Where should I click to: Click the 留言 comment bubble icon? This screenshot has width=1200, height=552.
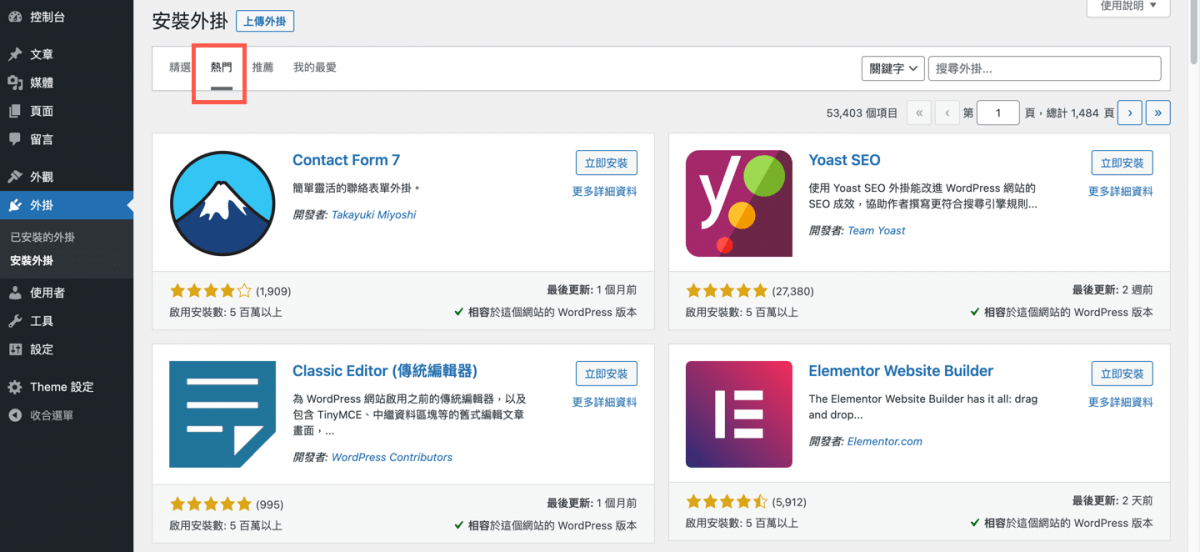pos(15,139)
